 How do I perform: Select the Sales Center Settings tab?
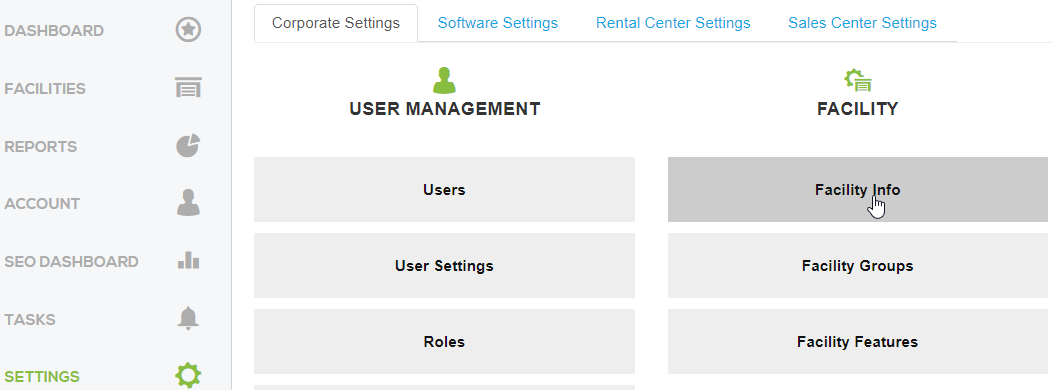(862, 23)
